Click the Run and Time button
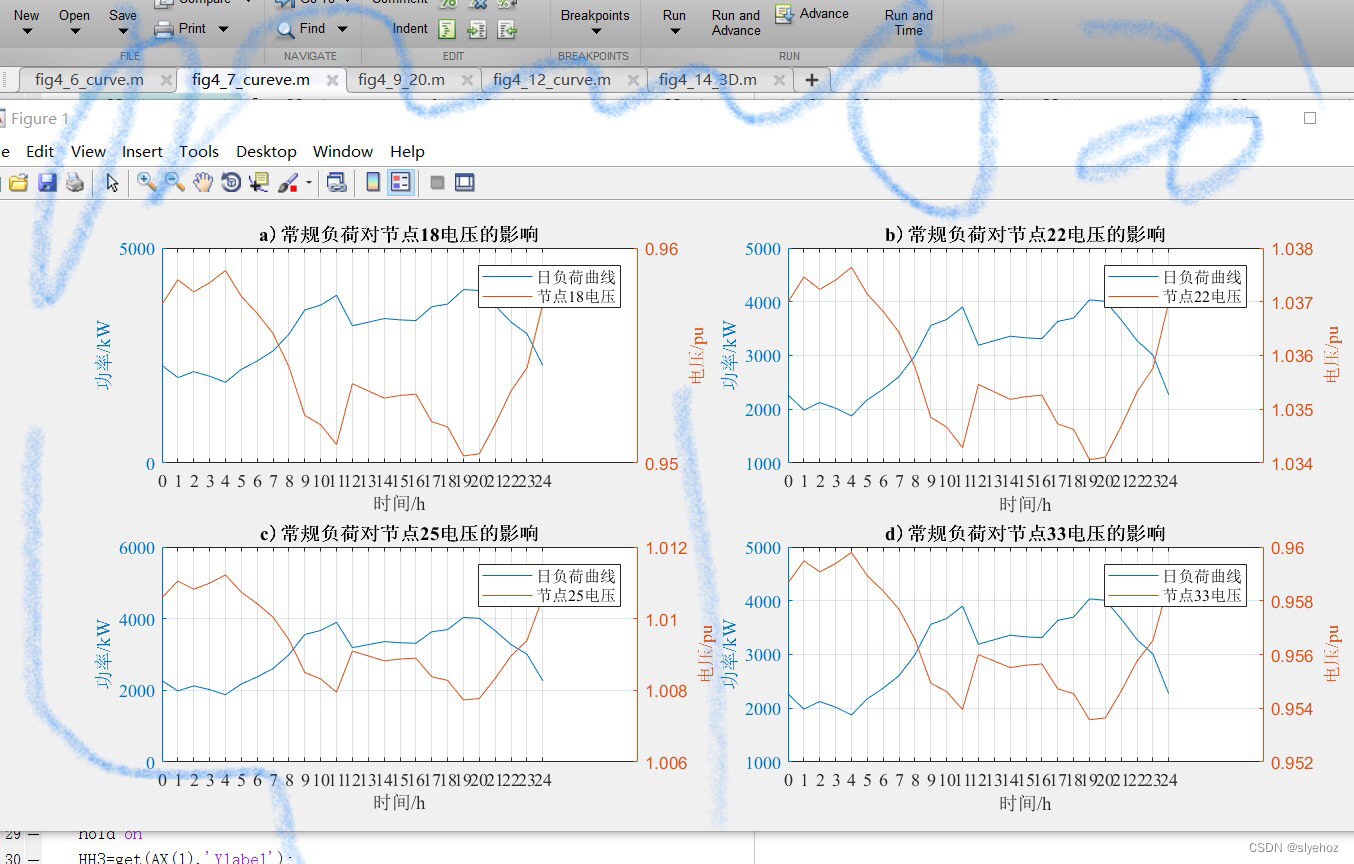This screenshot has height=864, width=1354. (909, 22)
